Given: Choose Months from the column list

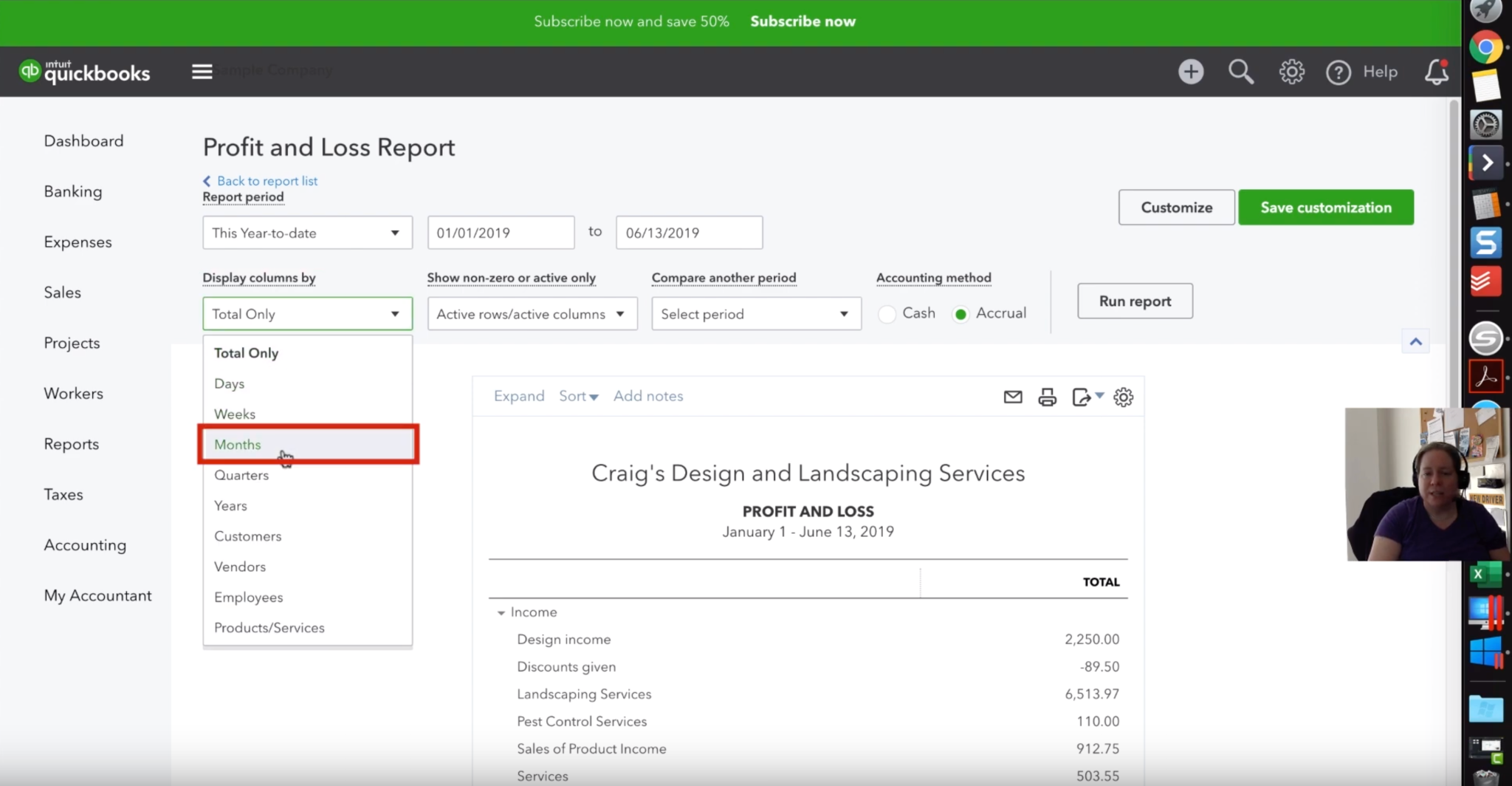Looking at the screenshot, I should (238, 445).
